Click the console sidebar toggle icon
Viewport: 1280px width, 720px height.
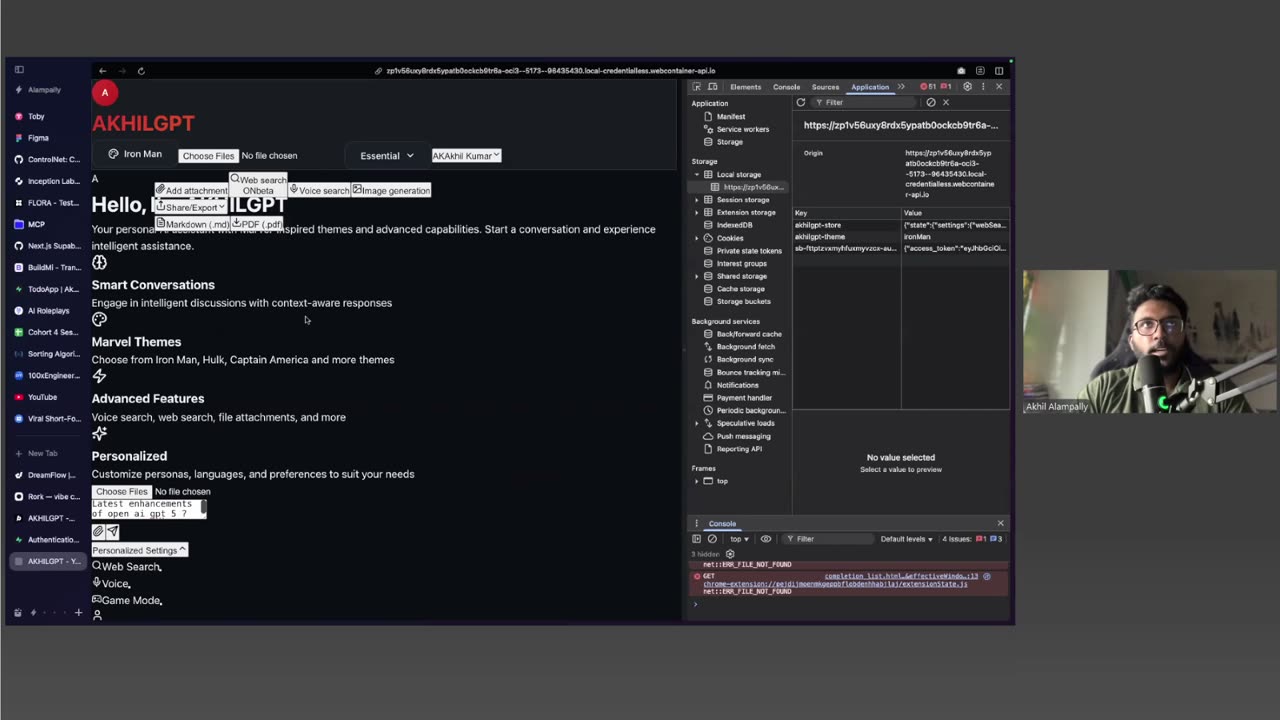click(697, 539)
